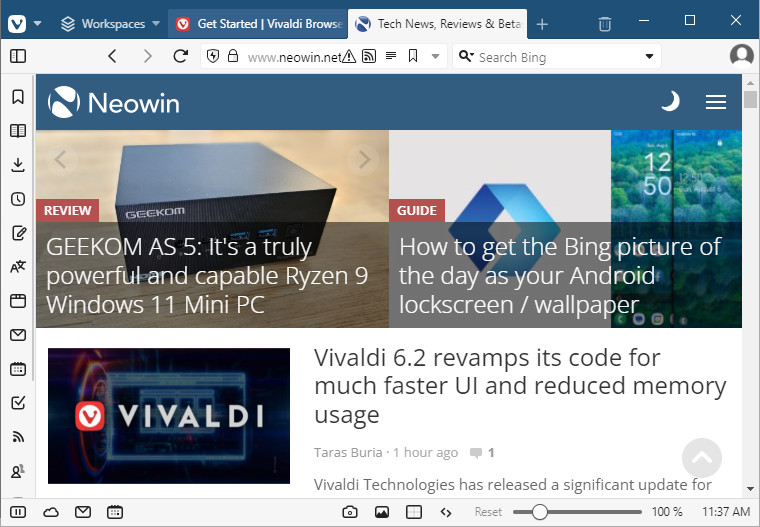Open the Feeds panel in sidebar

pyautogui.click(x=17, y=437)
